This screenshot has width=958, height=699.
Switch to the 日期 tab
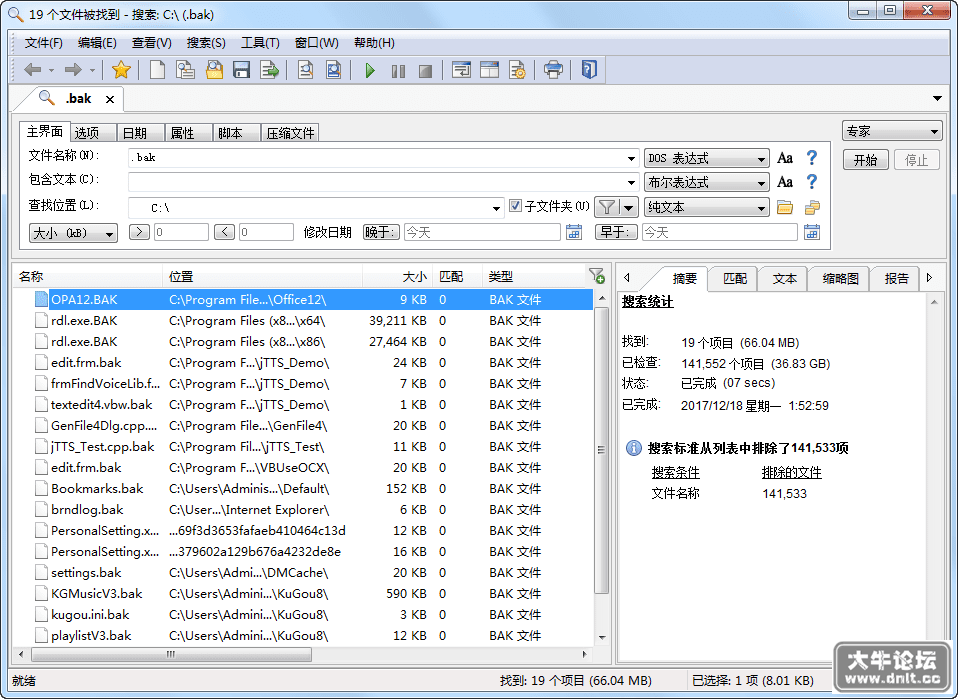141,133
